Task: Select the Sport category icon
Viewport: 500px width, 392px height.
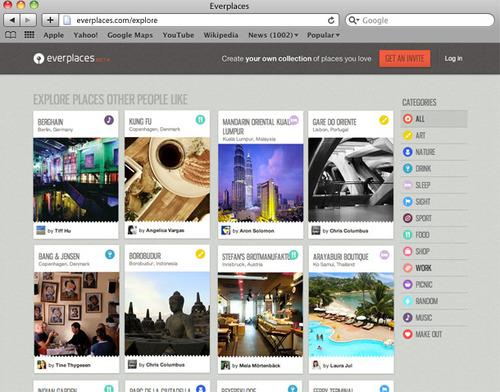Action: 407,218
